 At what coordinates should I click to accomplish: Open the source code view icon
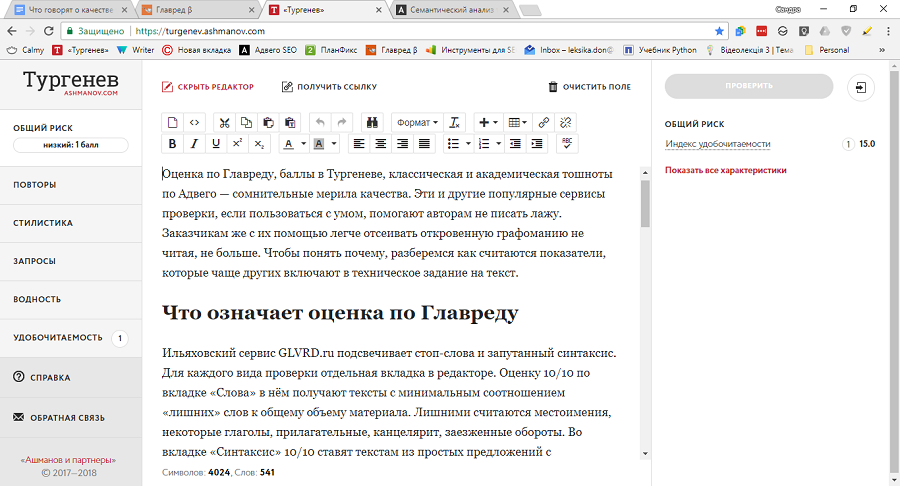[x=194, y=122]
